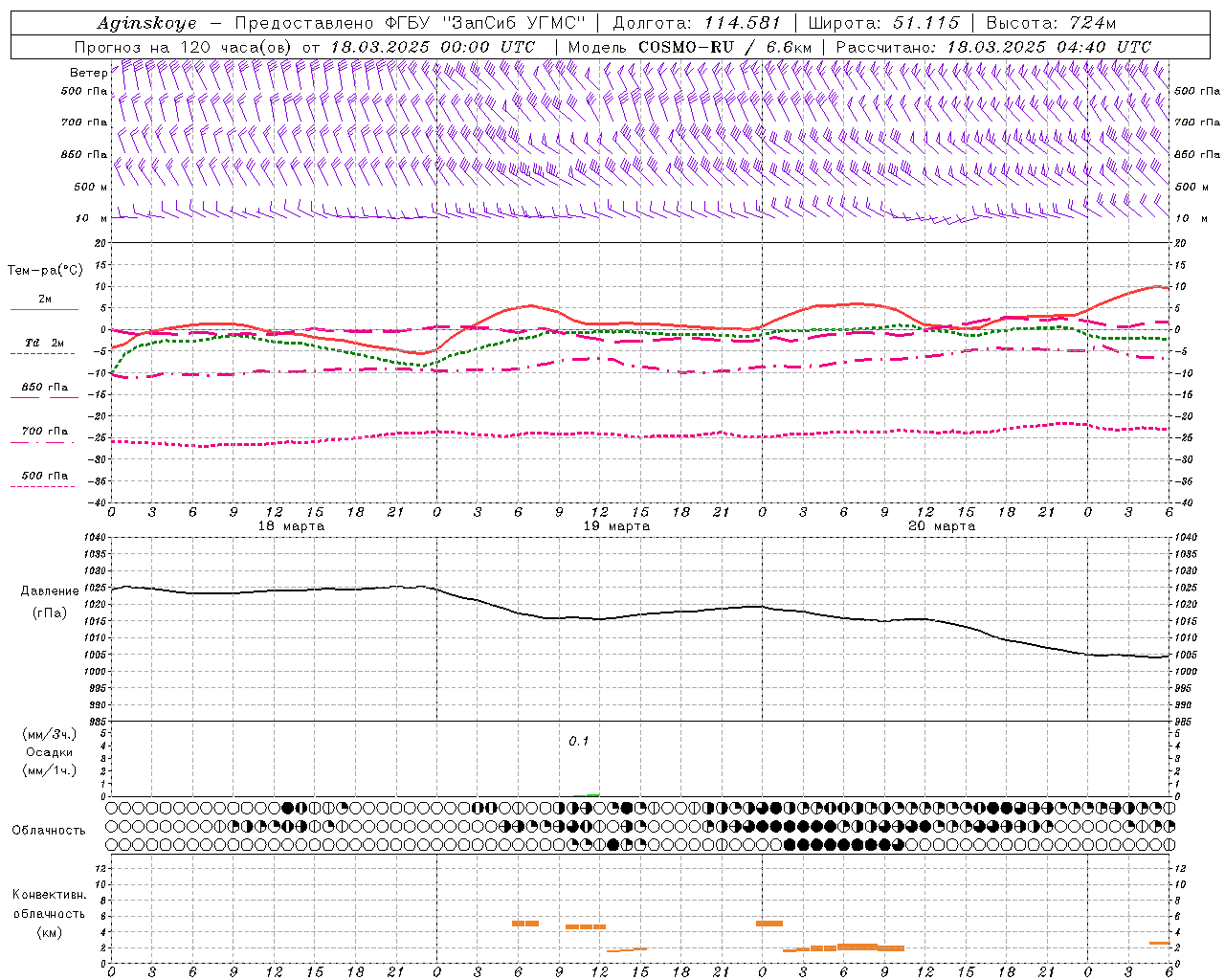This screenshot has height=980, width=1225.
Task: Click "500 гПа" in the temperature legend
Action: 45,476
